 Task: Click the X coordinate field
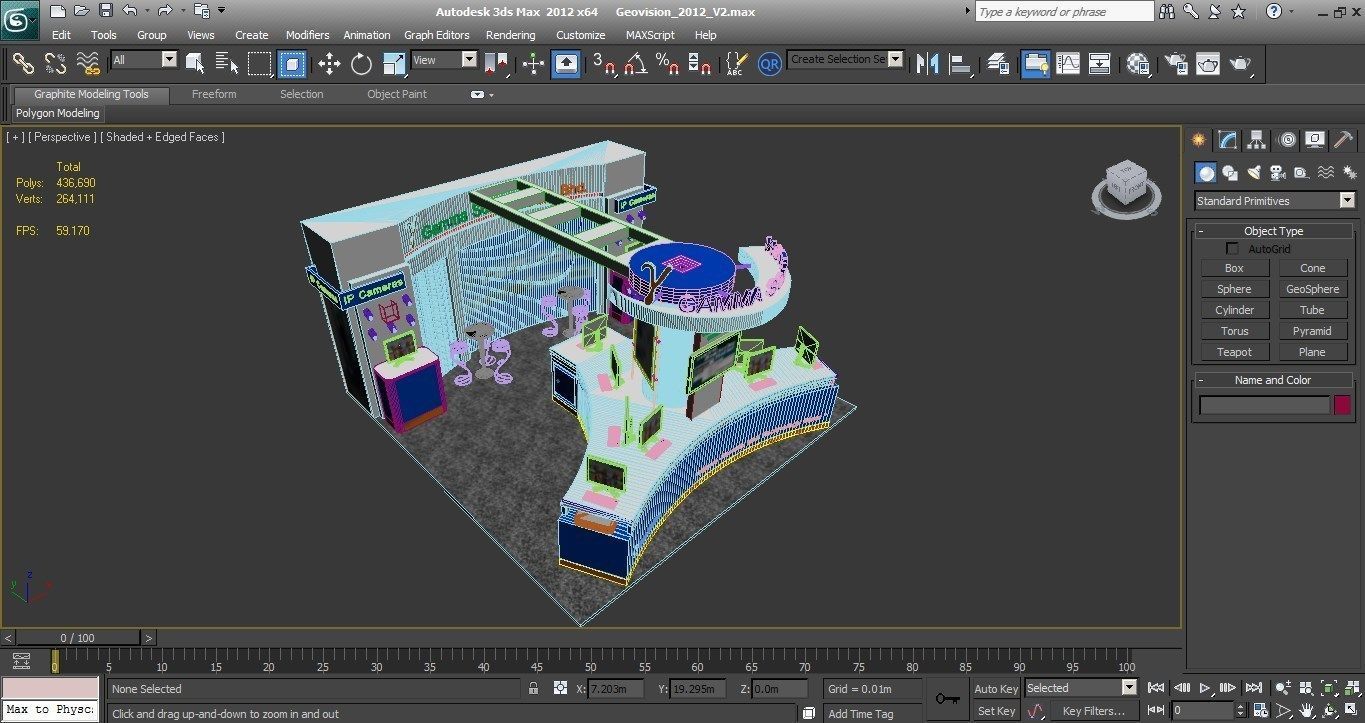coord(614,689)
